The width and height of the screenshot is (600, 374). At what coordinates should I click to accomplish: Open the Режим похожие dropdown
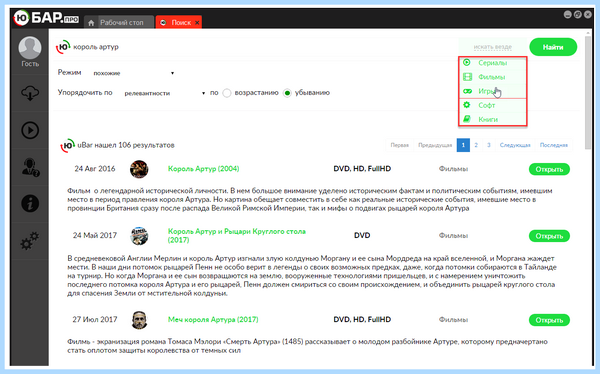click(133, 73)
